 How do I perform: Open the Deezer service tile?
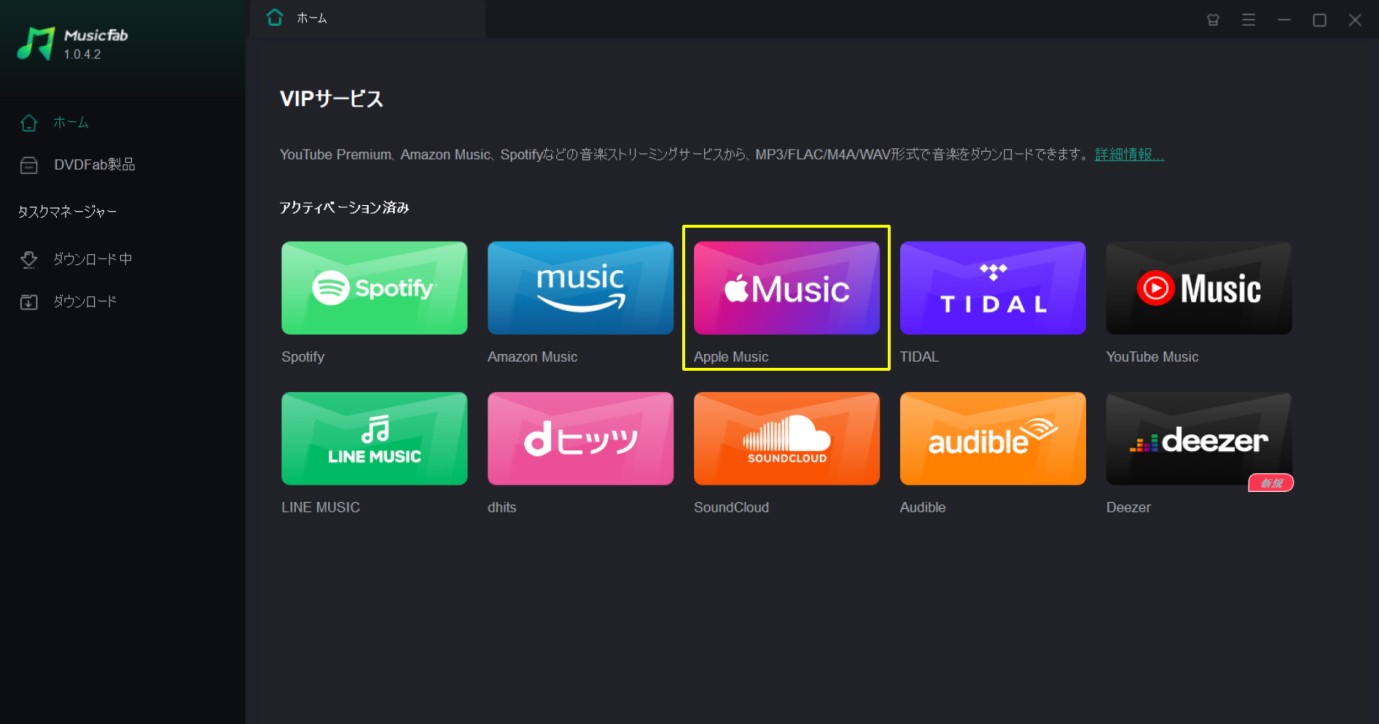click(1199, 439)
